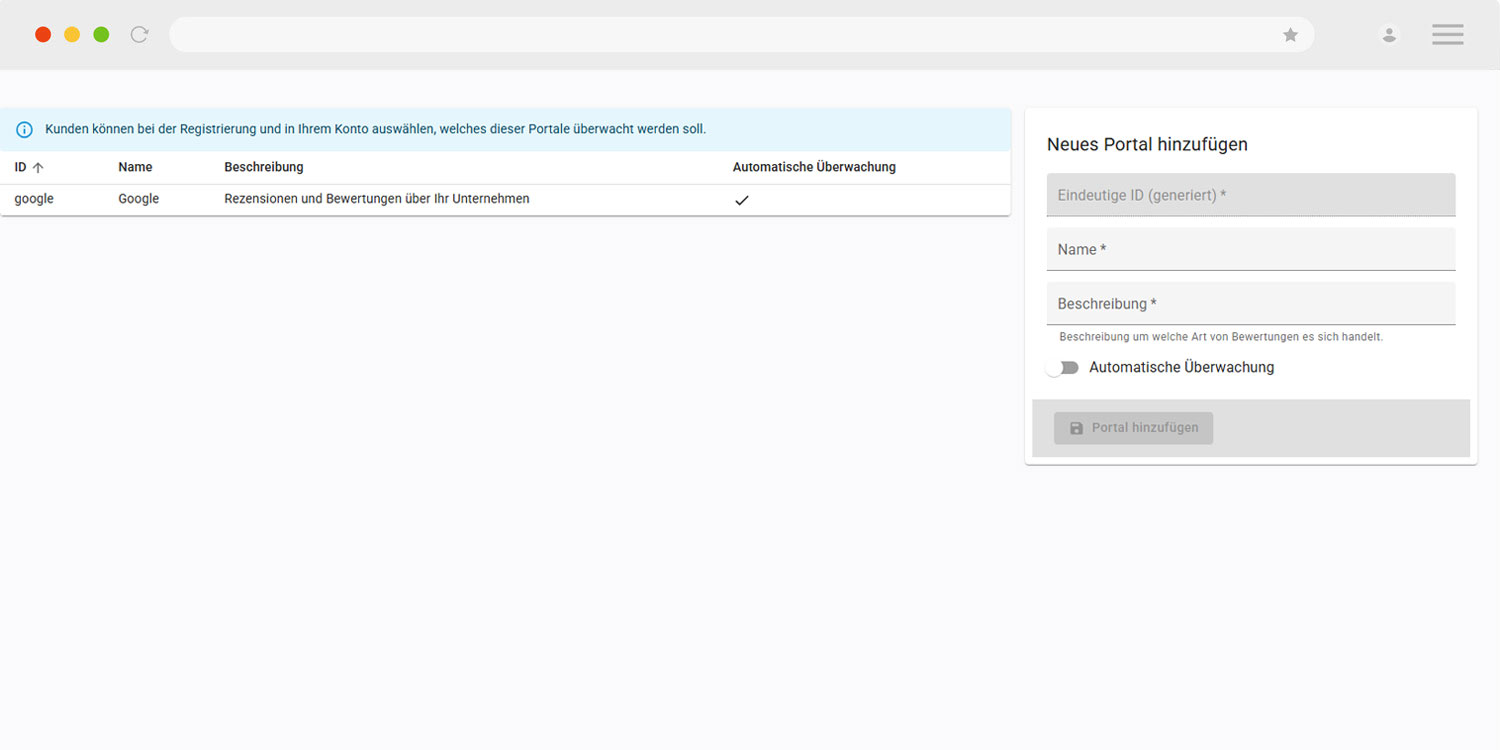Toggle the Automatische Überwachung switch
Screen dimensions: 1500x750
point(1062,368)
